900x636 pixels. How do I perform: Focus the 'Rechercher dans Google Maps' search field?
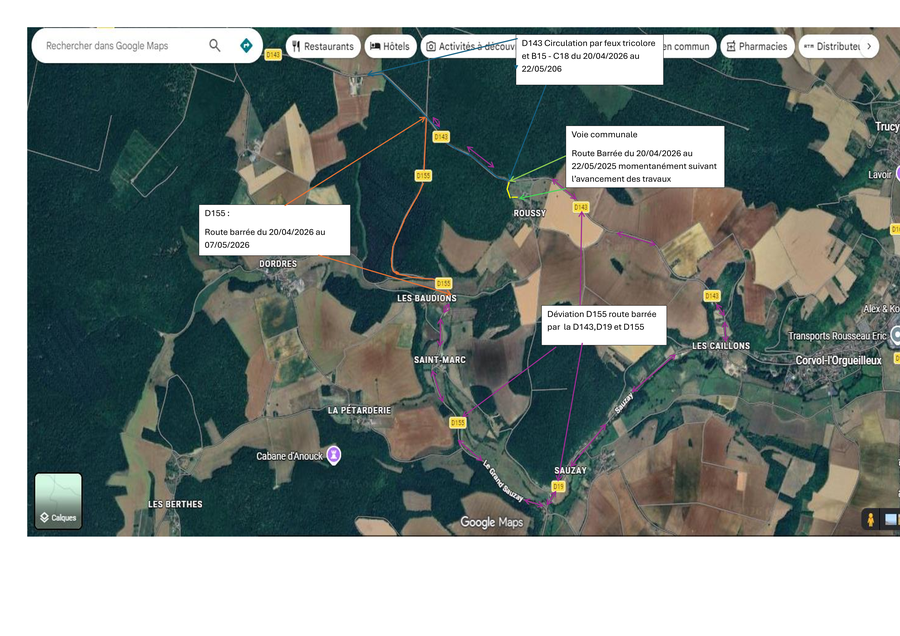(x=120, y=46)
